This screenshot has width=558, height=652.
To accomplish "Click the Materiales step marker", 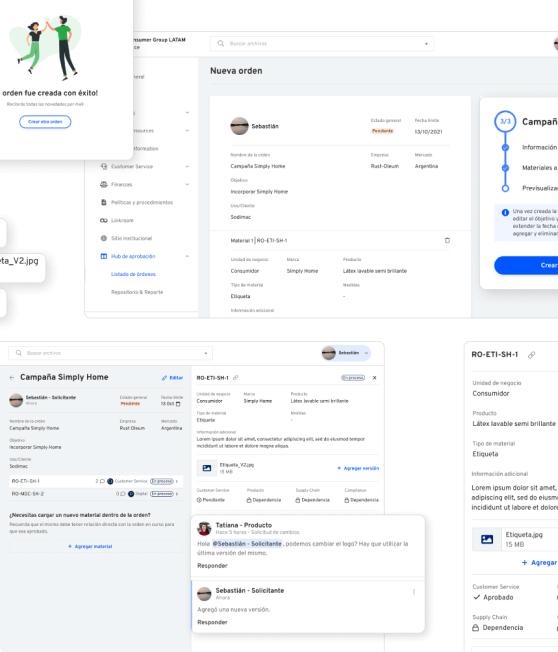I will point(505,168).
